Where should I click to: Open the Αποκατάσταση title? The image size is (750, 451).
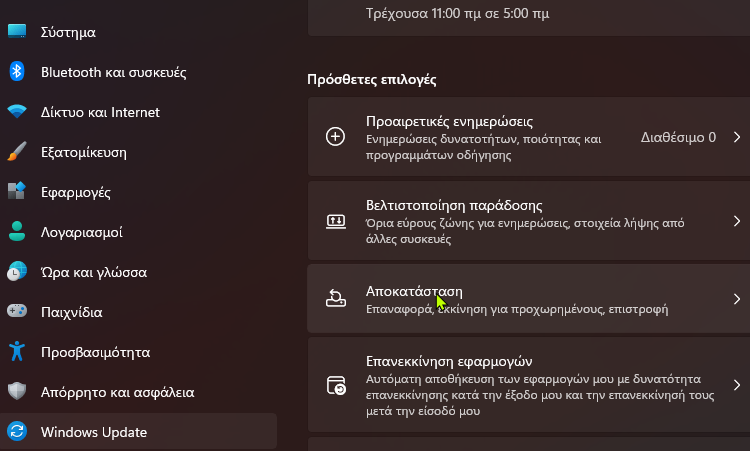pos(414,291)
